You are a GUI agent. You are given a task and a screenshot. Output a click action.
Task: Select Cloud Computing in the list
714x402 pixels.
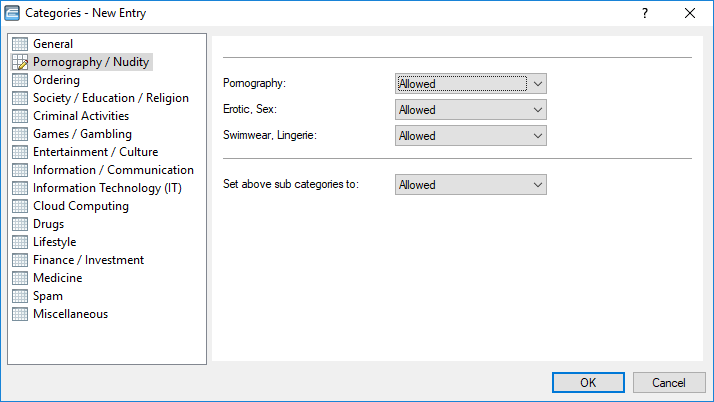tap(81, 206)
